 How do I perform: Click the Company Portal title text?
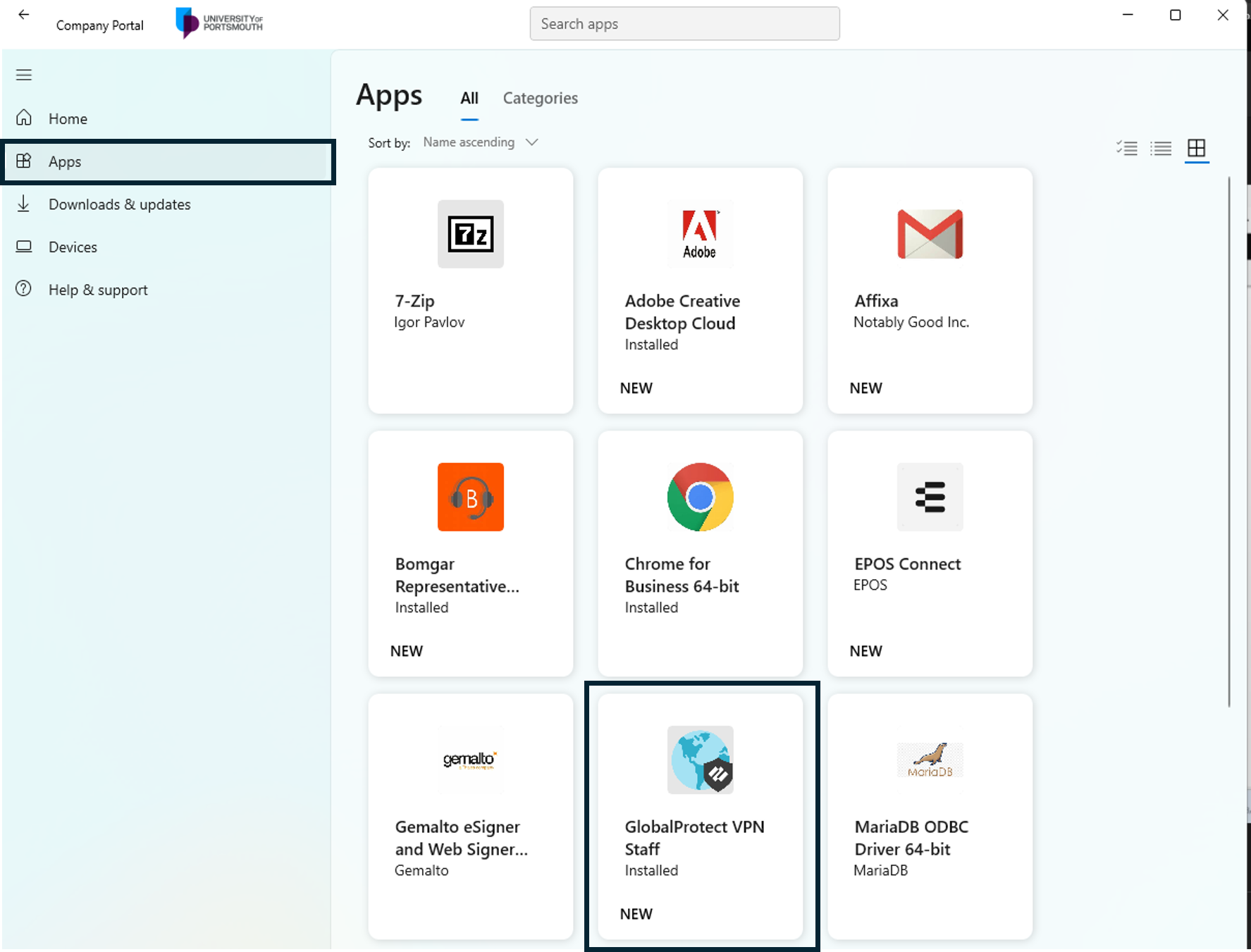(99, 25)
